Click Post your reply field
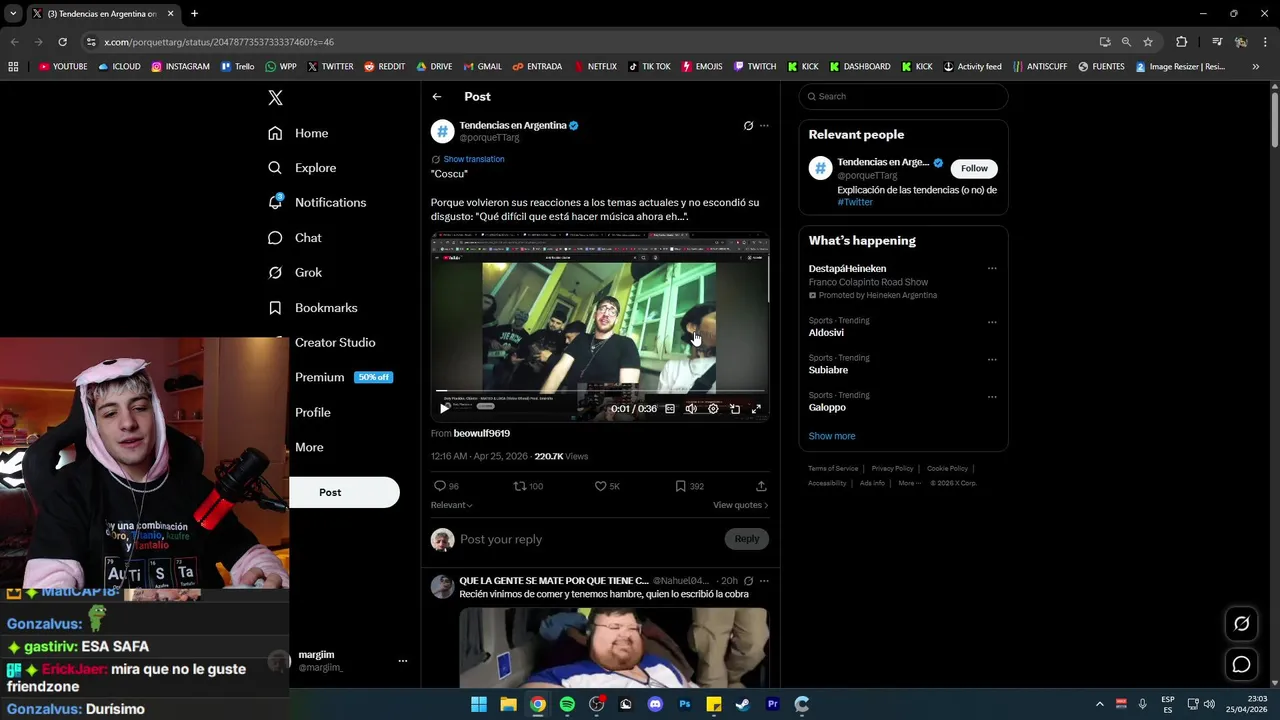The height and width of the screenshot is (720, 1280). point(588,539)
